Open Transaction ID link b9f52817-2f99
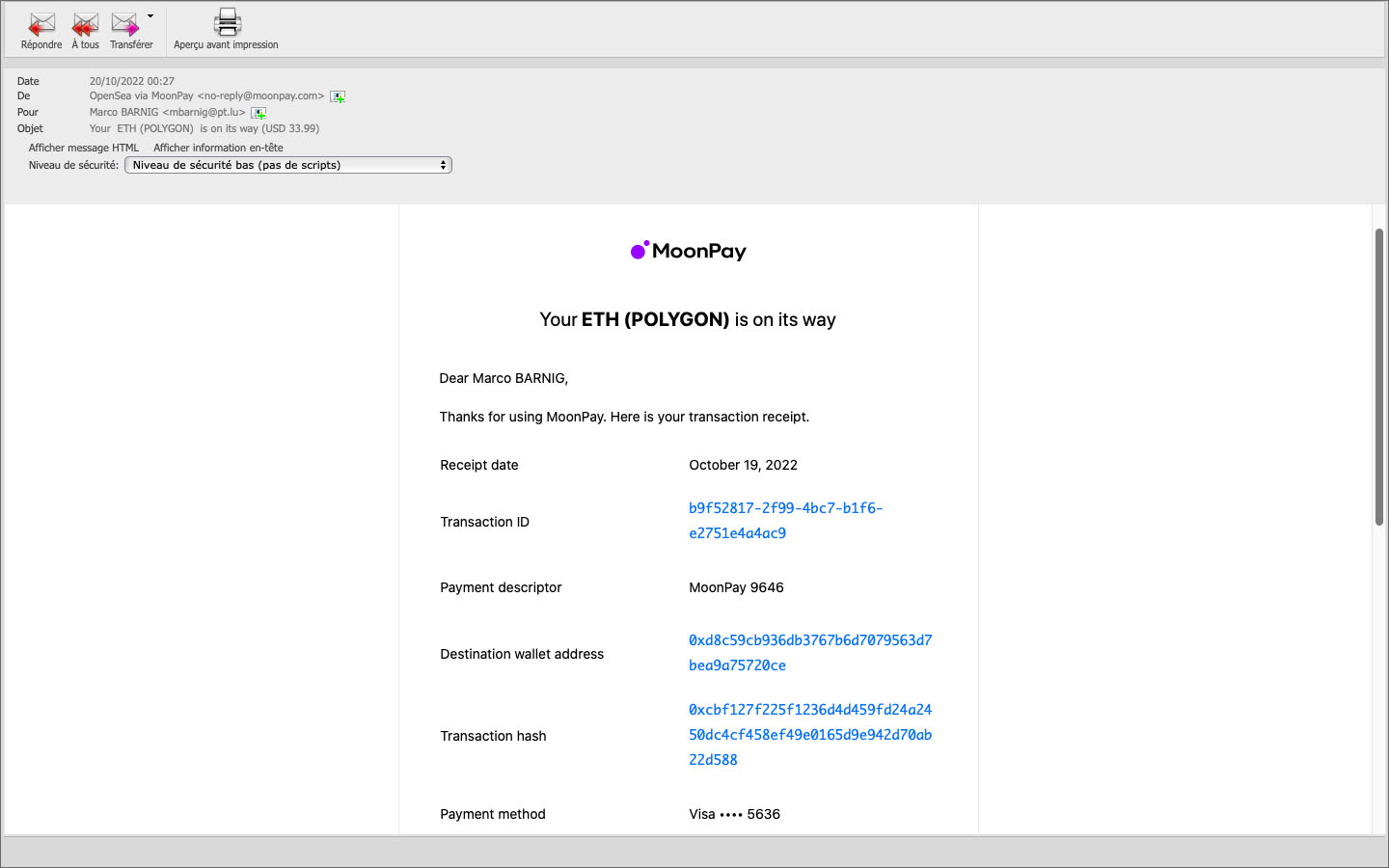This screenshot has height=868, width=1389. 785,521
